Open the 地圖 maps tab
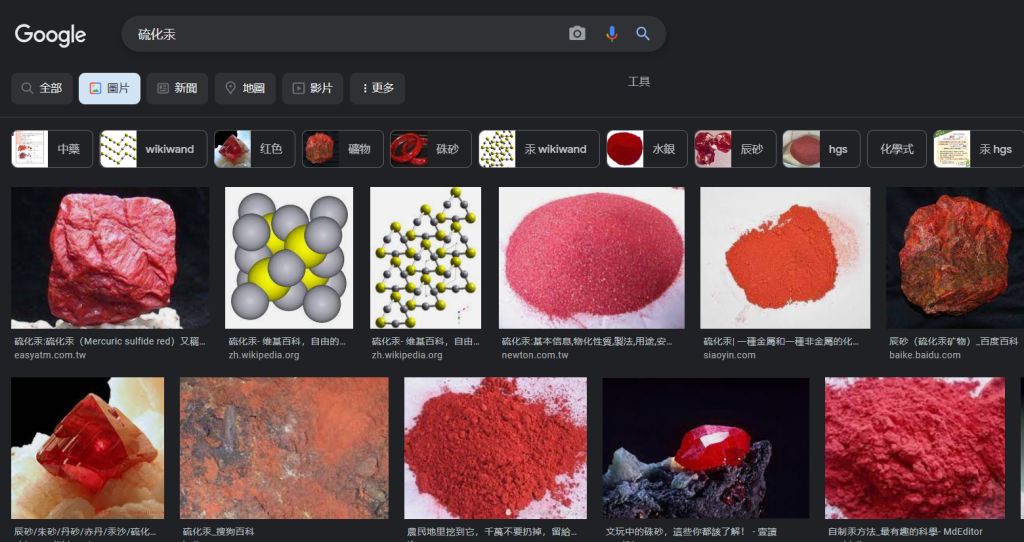Screen dimensions: 1024x542 [245, 88]
